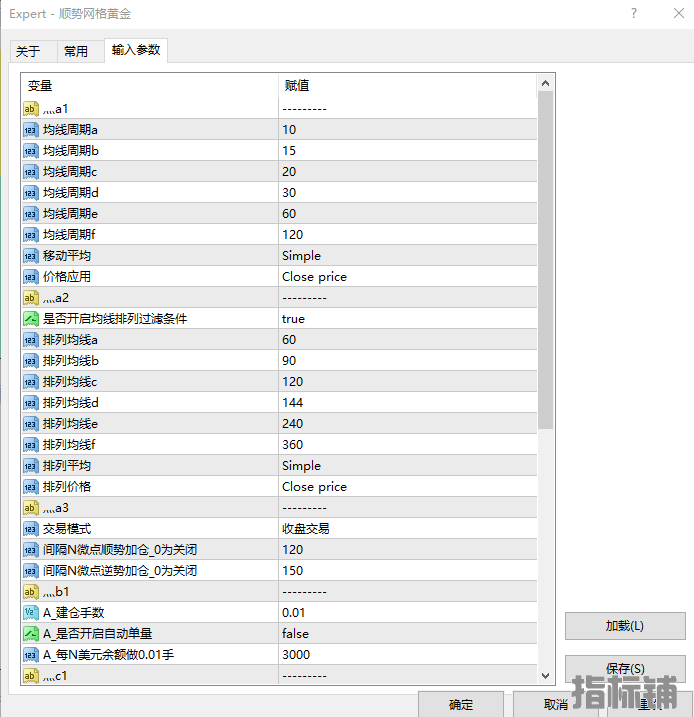Click the integer icon for 均线周期a
This screenshot has height=717, width=694.
pyautogui.click(x=31, y=130)
